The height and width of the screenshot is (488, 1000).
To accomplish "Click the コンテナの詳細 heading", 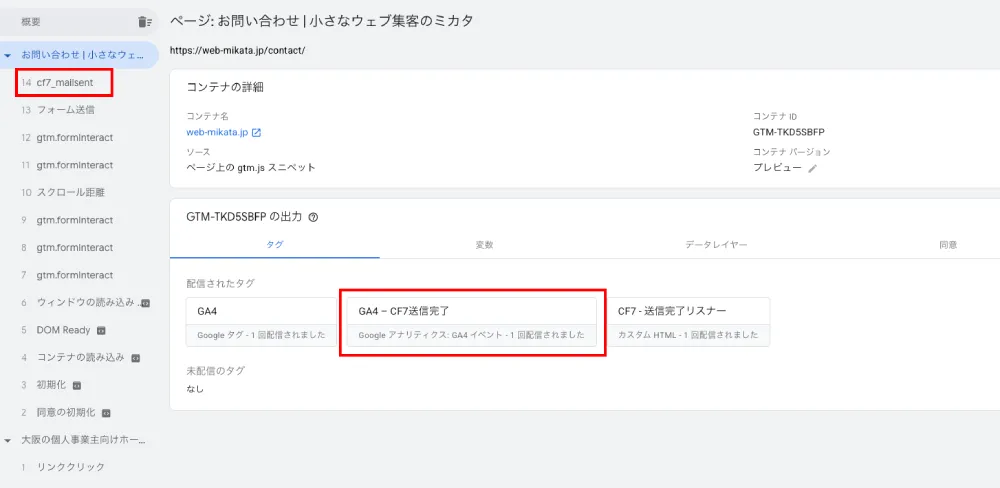I will [x=225, y=87].
